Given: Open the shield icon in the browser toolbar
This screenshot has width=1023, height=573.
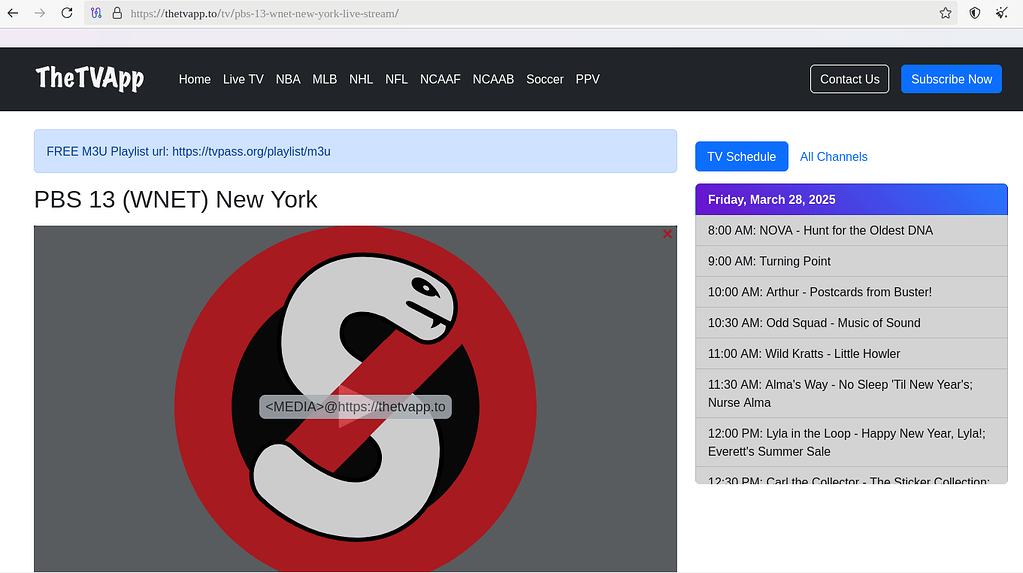Looking at the screenshot, I should [975, 13].
